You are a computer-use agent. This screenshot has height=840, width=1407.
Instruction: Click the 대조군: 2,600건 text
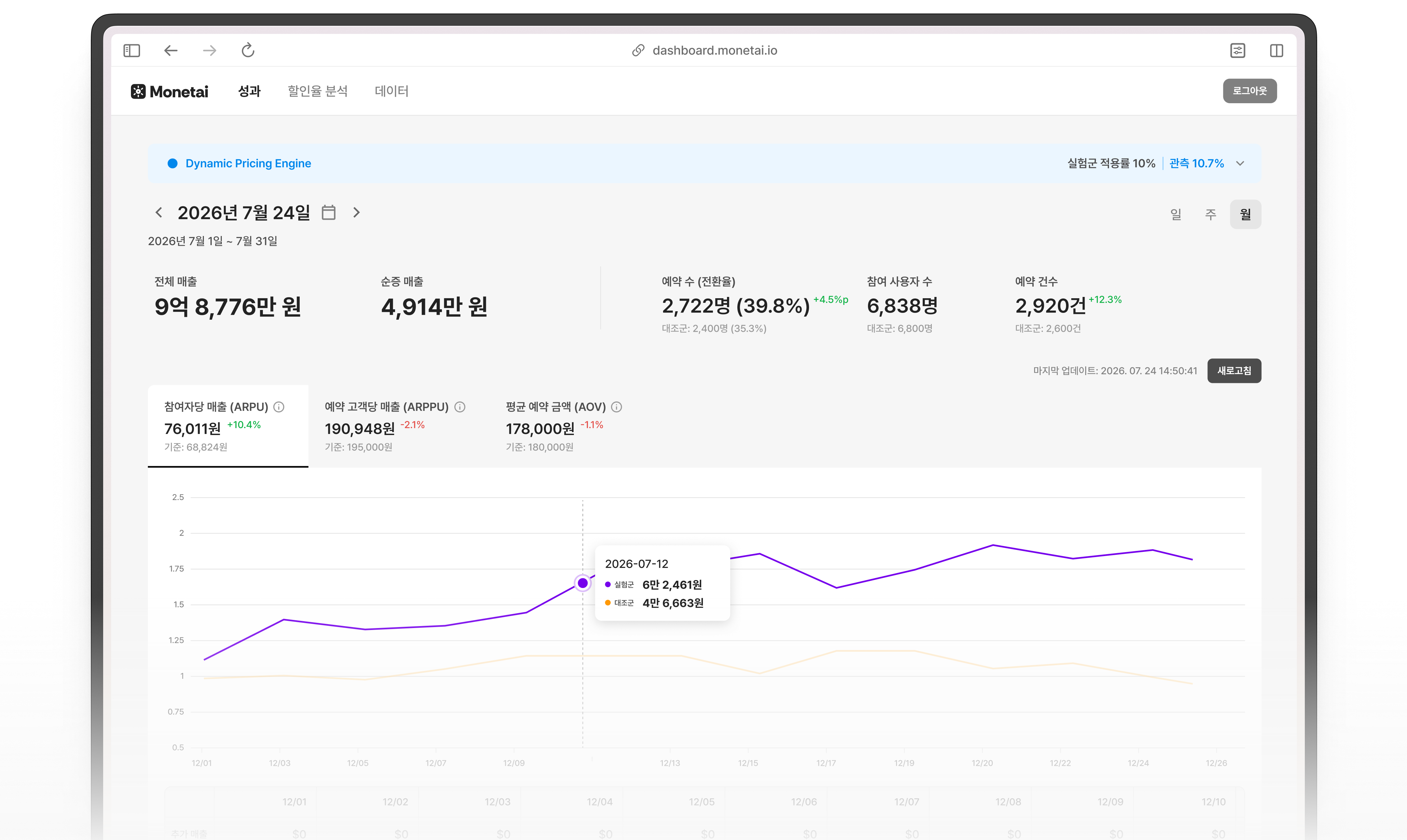1048,329
